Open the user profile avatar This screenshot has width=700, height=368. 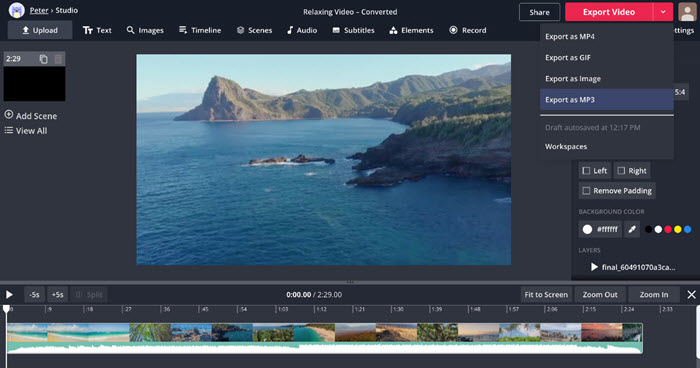click(x=687, y=12)
